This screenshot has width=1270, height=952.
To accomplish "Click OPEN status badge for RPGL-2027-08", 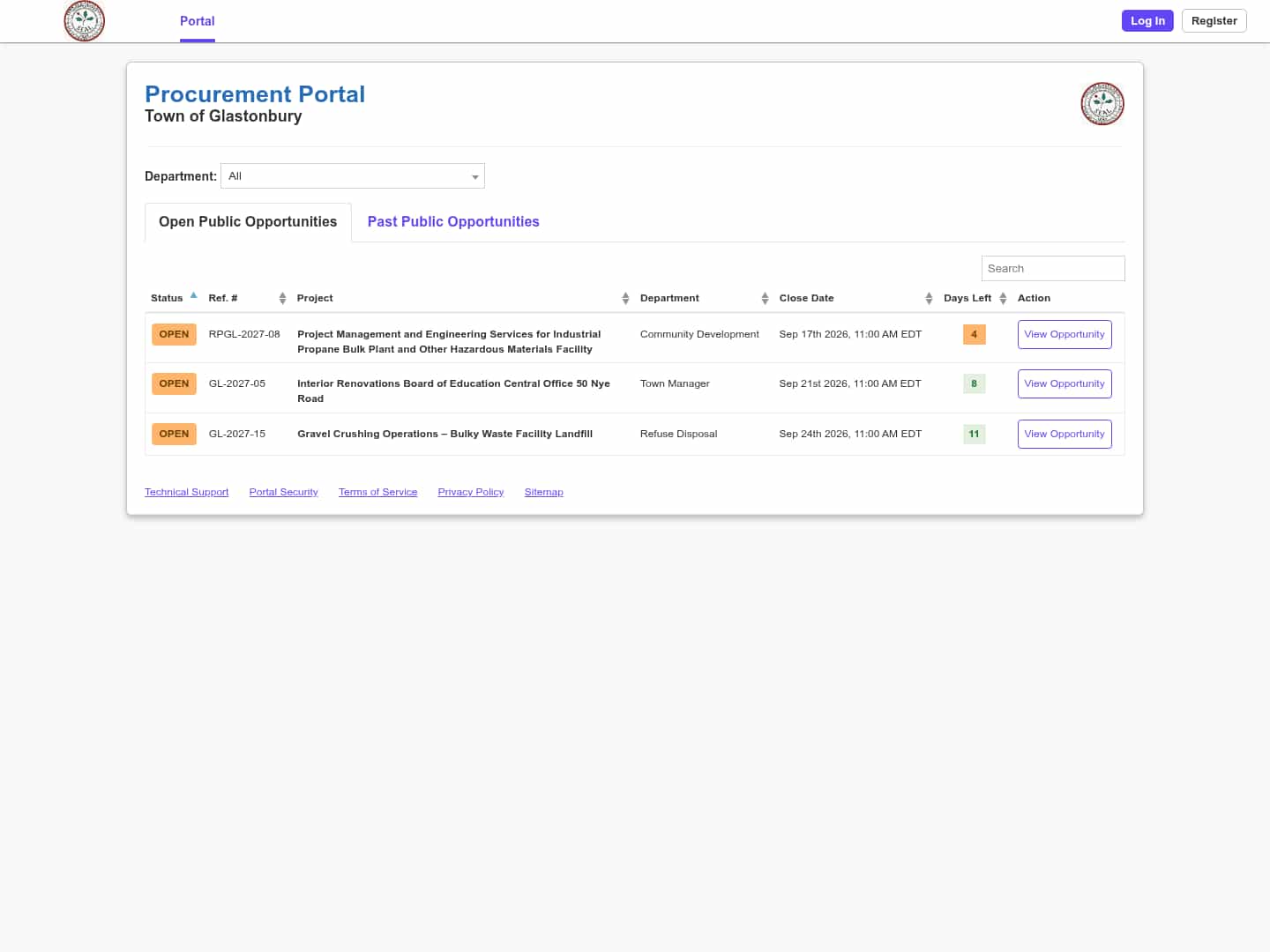I will 174,334.
